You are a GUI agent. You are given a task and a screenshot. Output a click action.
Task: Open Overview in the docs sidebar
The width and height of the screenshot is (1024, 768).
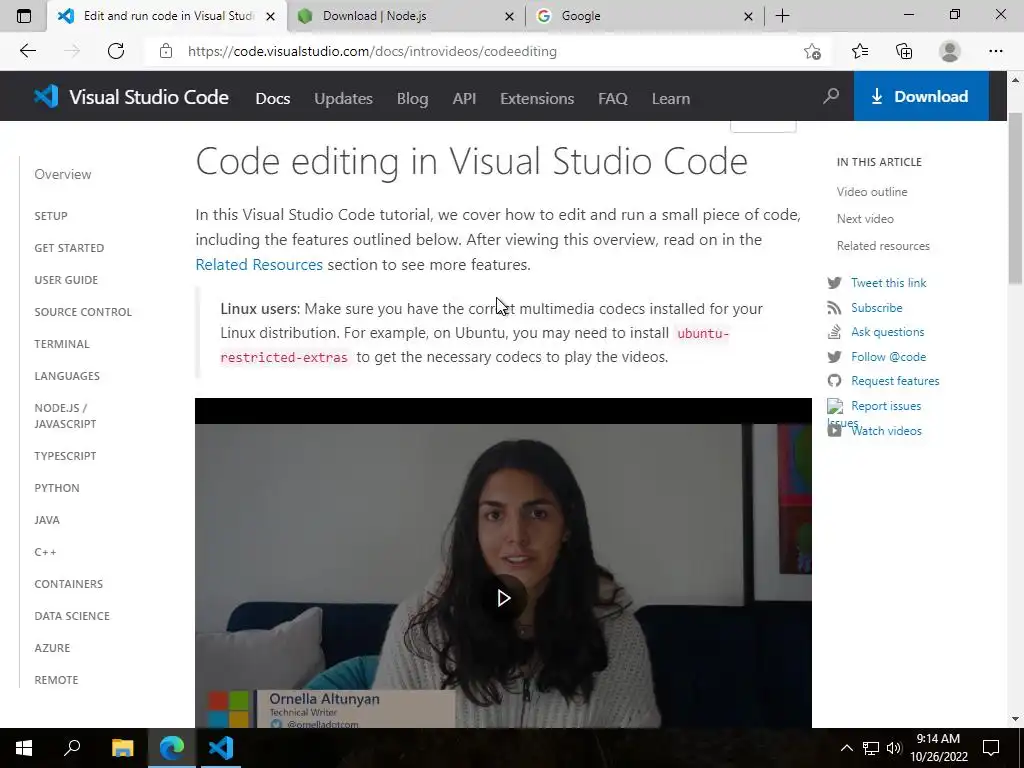63,174
